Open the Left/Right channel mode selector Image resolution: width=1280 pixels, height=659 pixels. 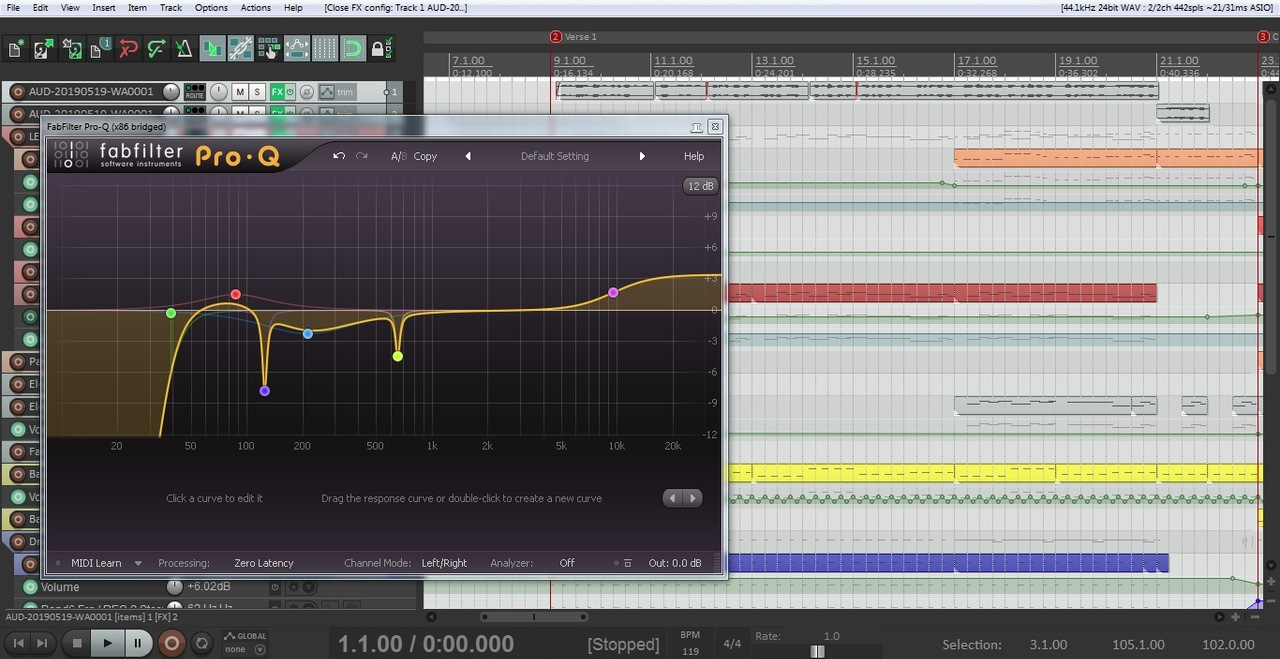click(444, 563)
